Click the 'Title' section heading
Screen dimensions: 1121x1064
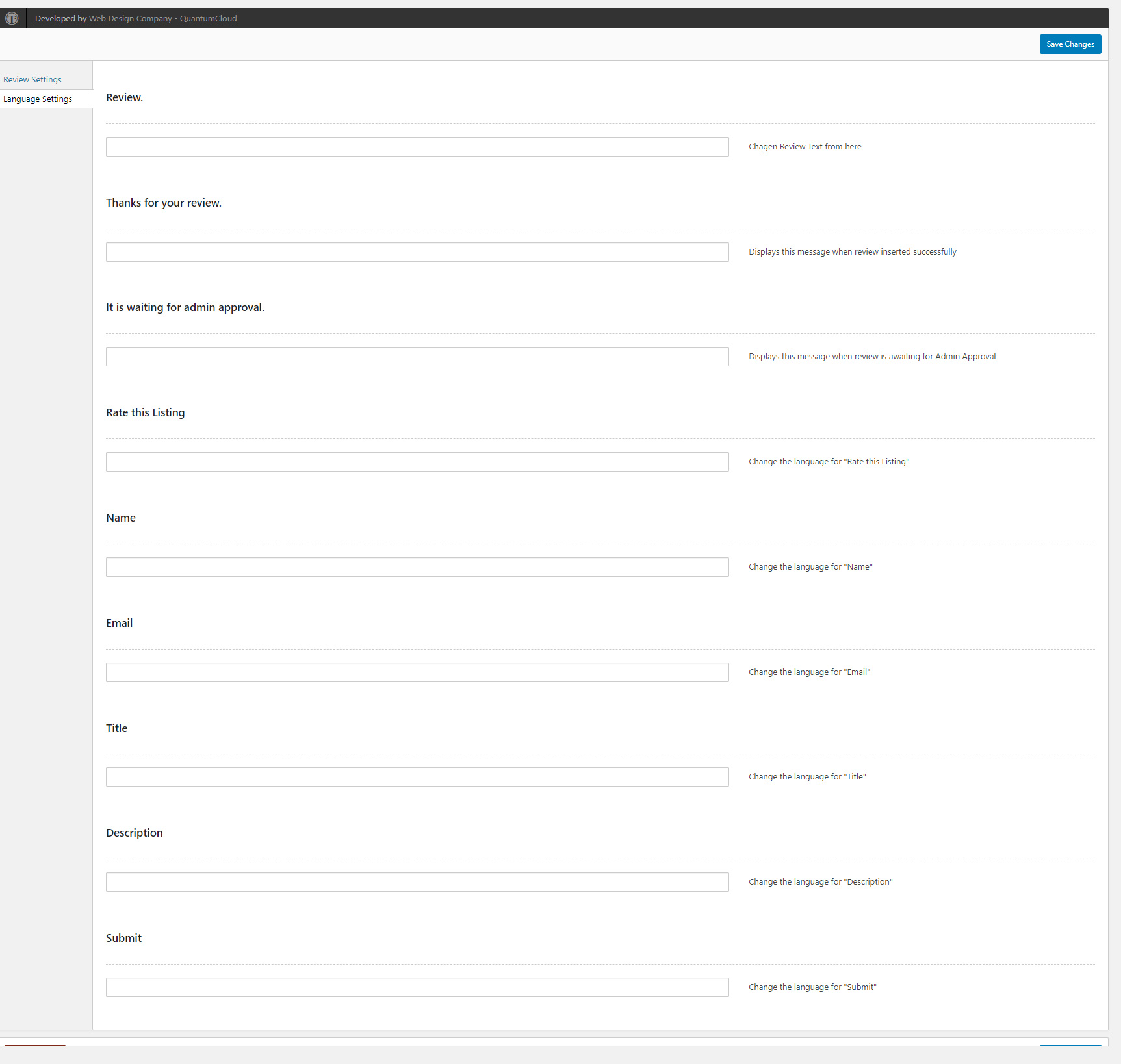coord(117,728)
